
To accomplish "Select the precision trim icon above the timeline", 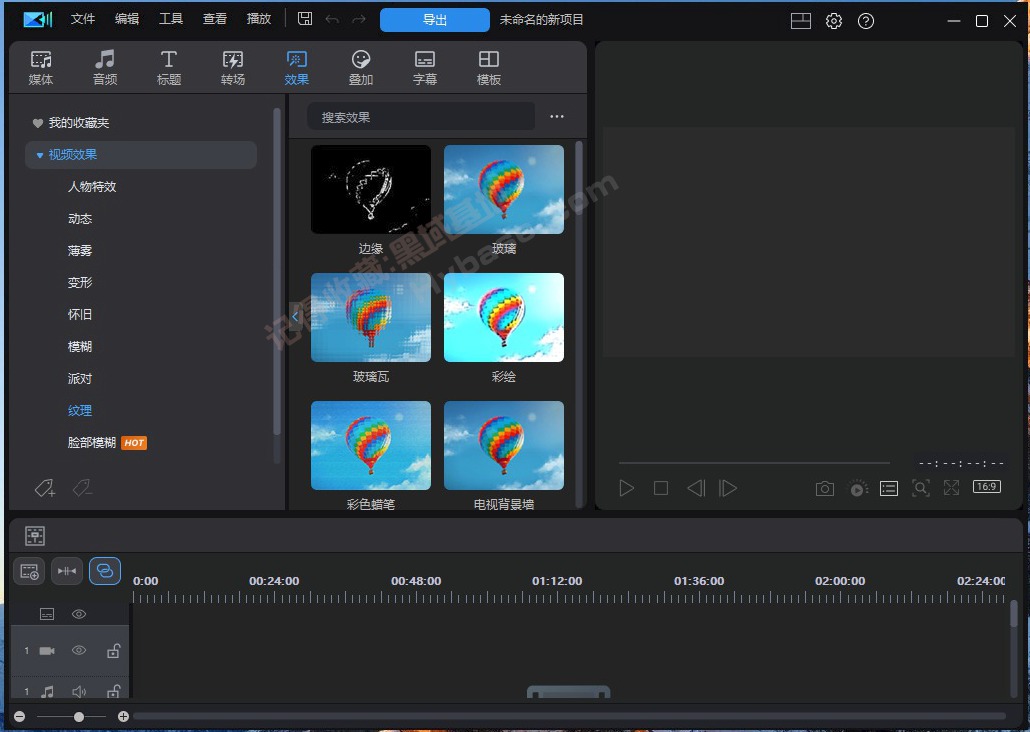I will click(x=66, y=571).
